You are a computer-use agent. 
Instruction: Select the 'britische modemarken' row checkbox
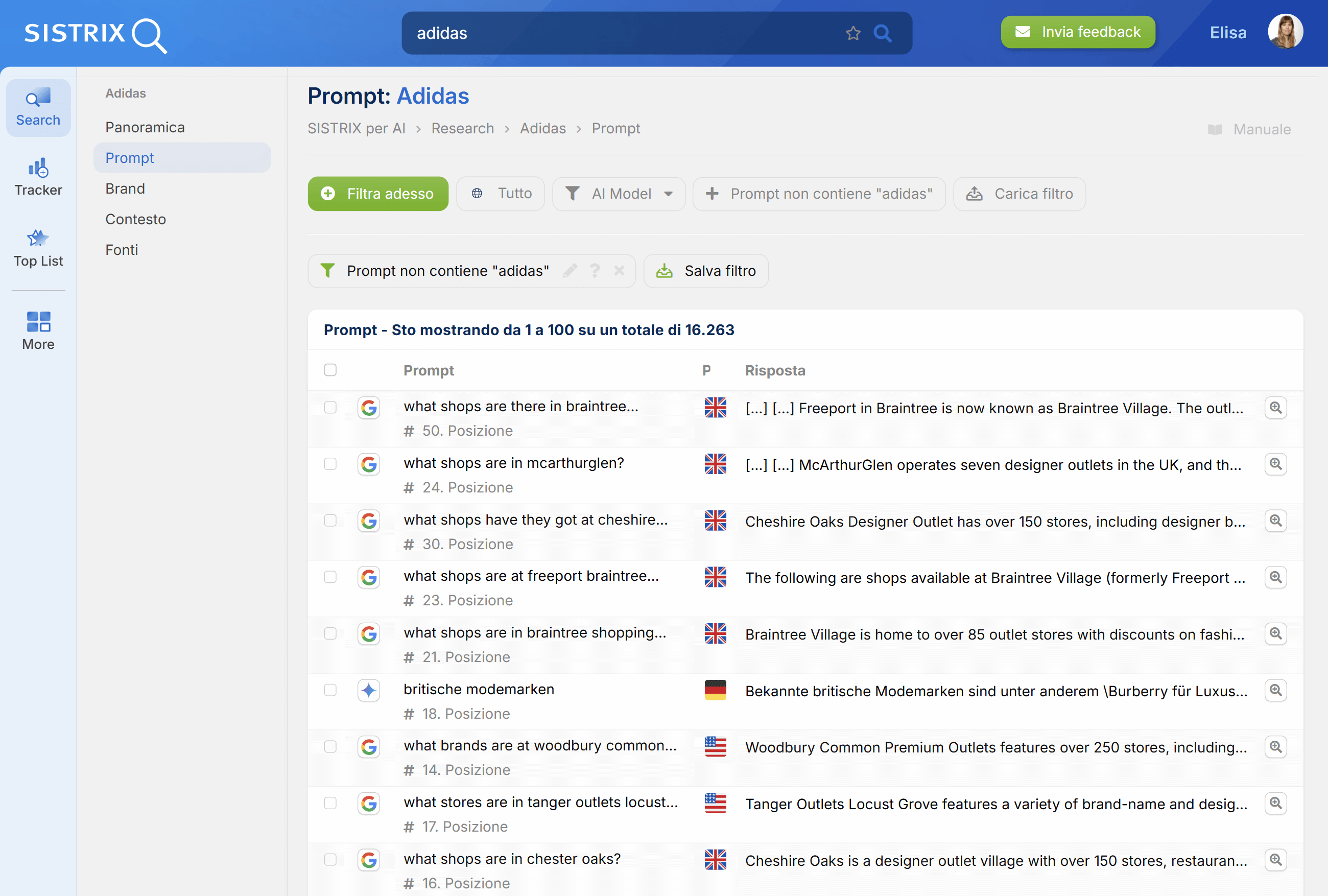330,690
